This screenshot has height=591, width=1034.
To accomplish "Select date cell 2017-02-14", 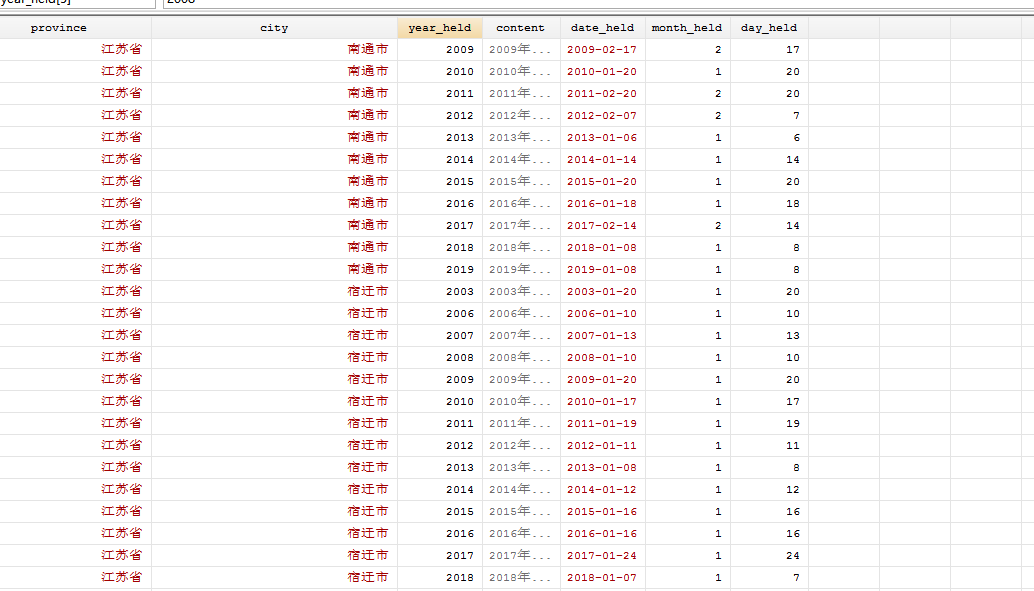I will pos(602,226).
